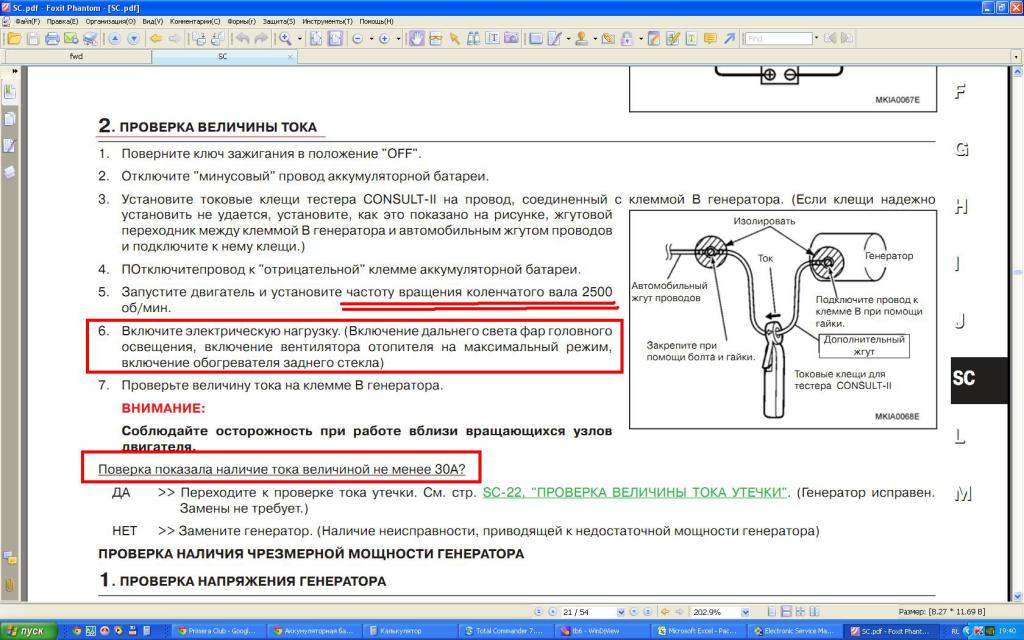Viewport: 1024px width, 640px height.
Task: Click the redo arrow icon
Action: [261, 39]
